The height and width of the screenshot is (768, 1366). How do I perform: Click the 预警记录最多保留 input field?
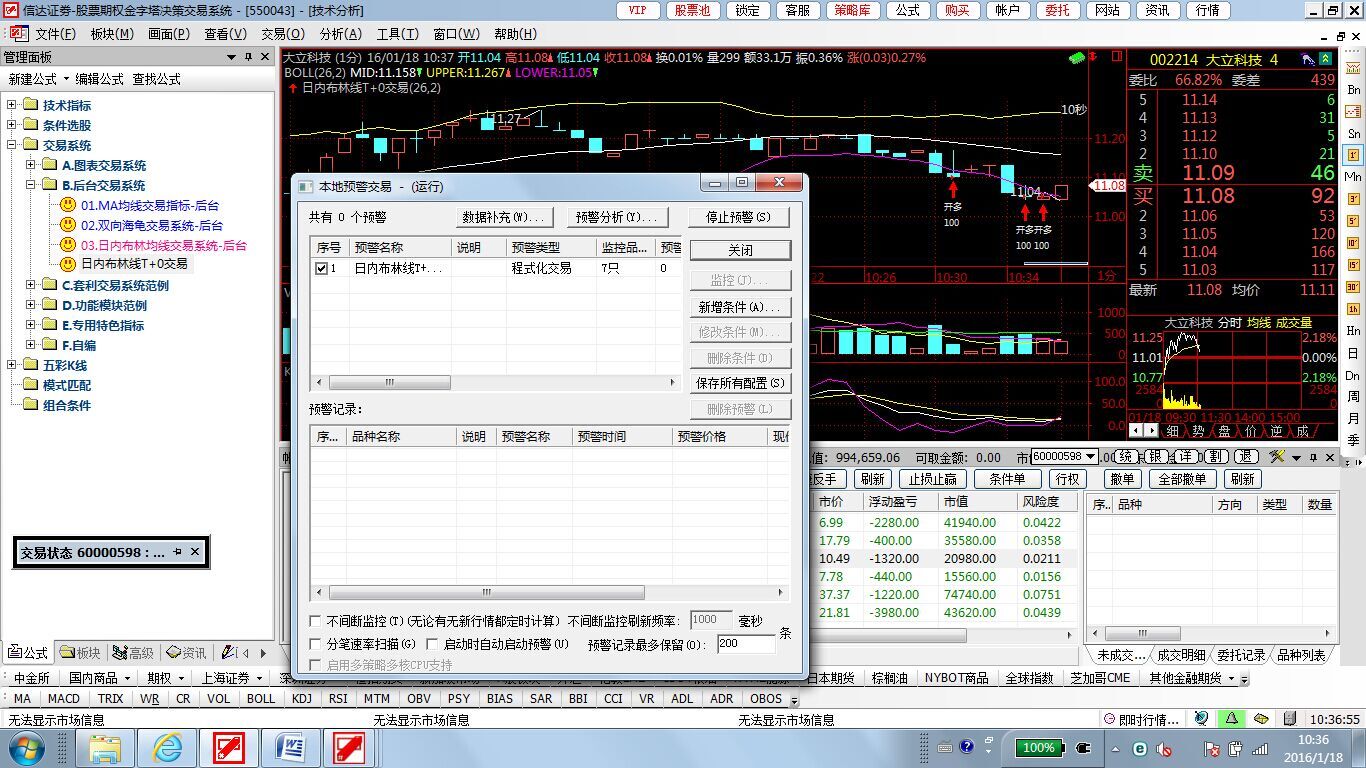745,644
